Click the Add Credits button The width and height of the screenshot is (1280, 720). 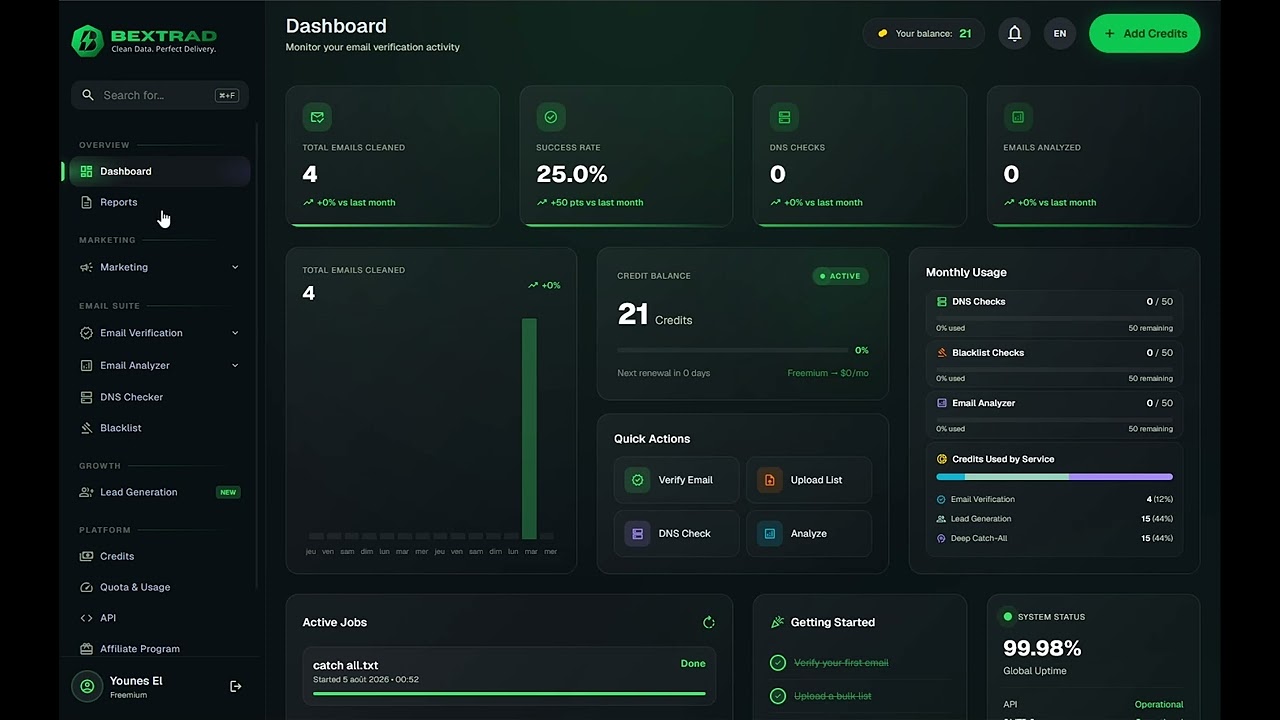coord(1145,33)
